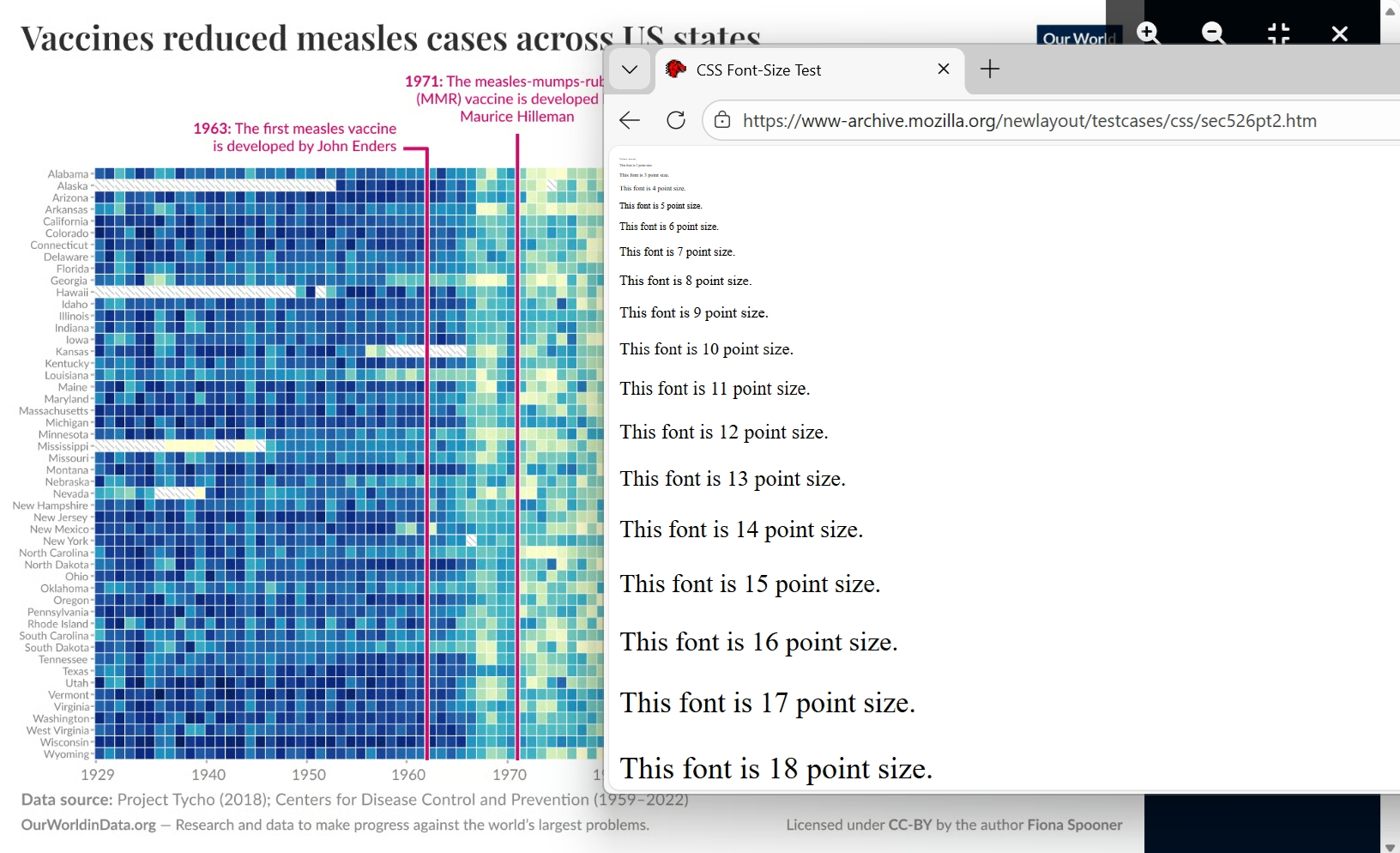The image size is (1400, 853).
Task: Open site security info via lock icon
Action: coord(723,120)
